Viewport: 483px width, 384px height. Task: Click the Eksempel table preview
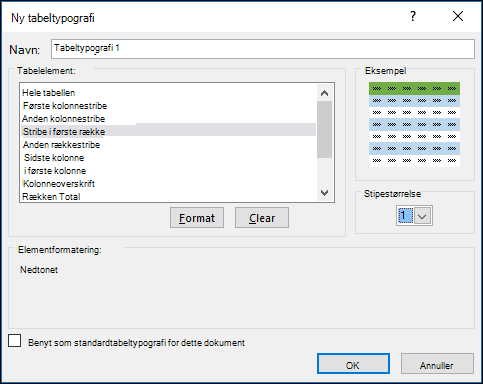point(414,124)
